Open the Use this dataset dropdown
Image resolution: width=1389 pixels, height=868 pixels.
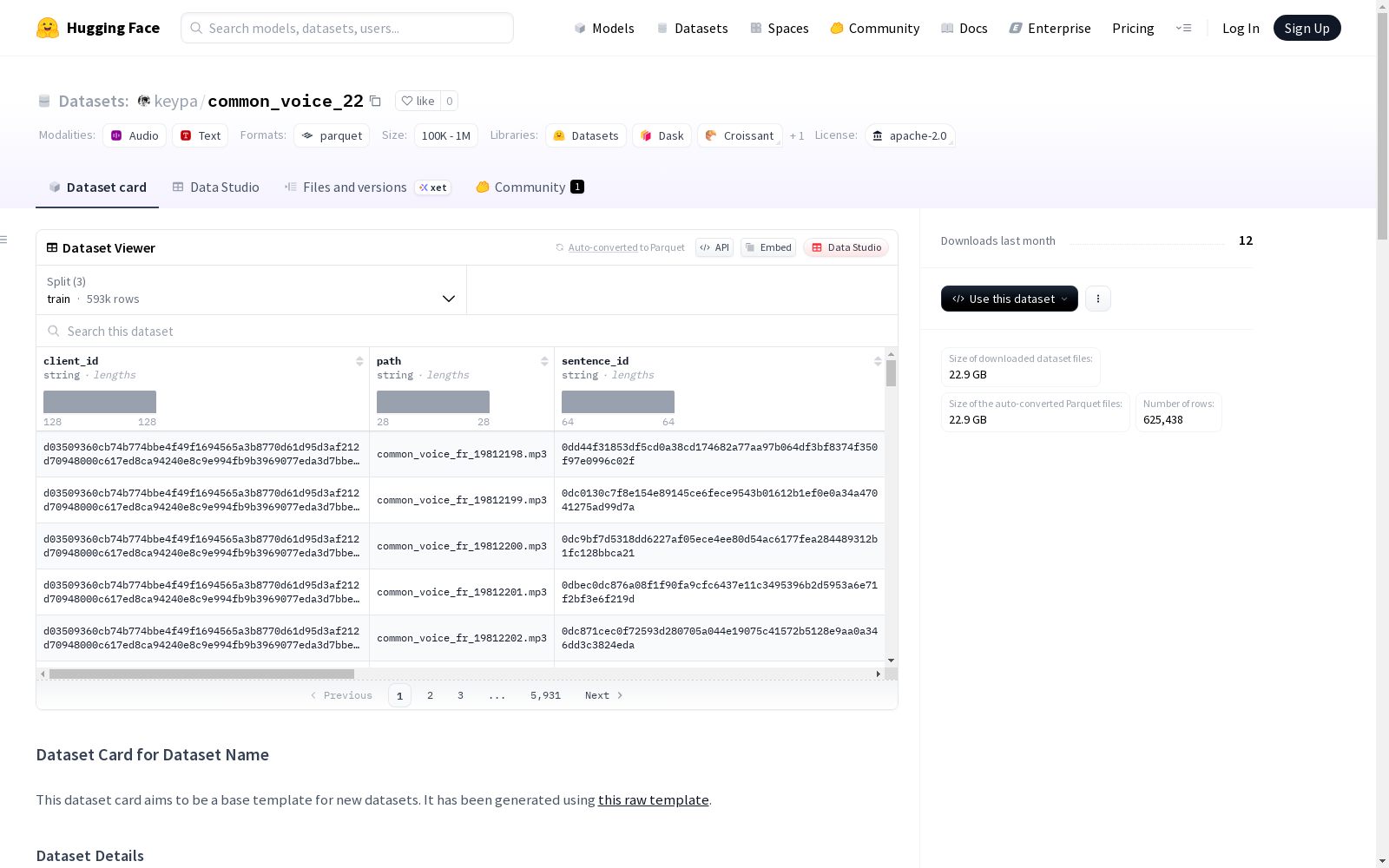1010,299
